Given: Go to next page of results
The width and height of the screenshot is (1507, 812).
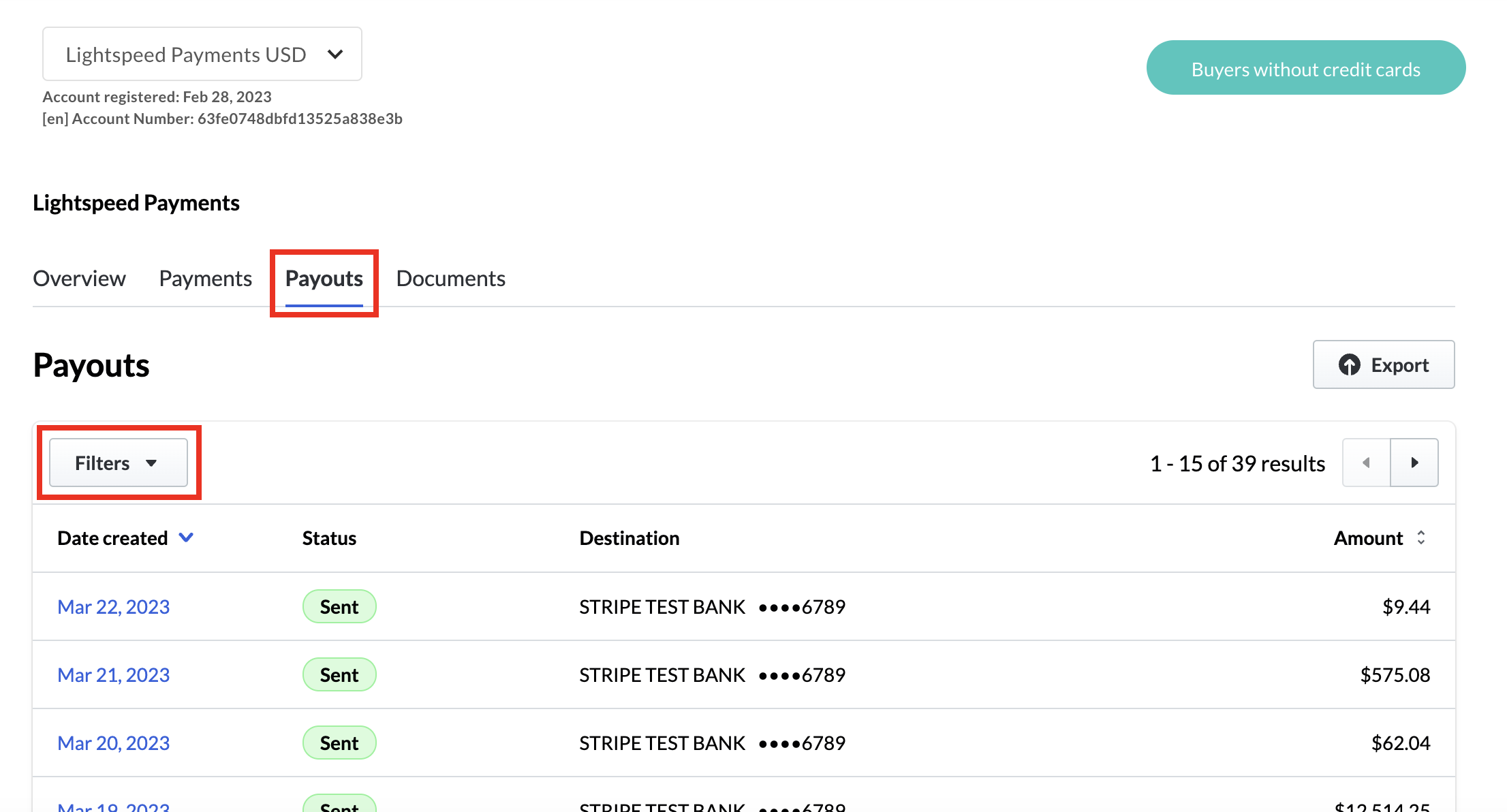Looking at the screenshot, I should [x=1414, y=463].
